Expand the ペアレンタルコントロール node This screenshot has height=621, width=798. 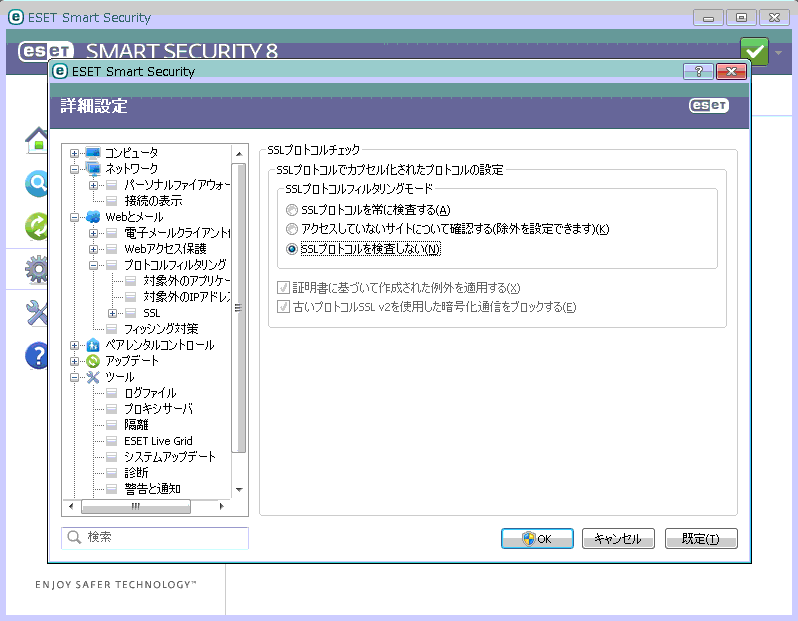(74, 345)
